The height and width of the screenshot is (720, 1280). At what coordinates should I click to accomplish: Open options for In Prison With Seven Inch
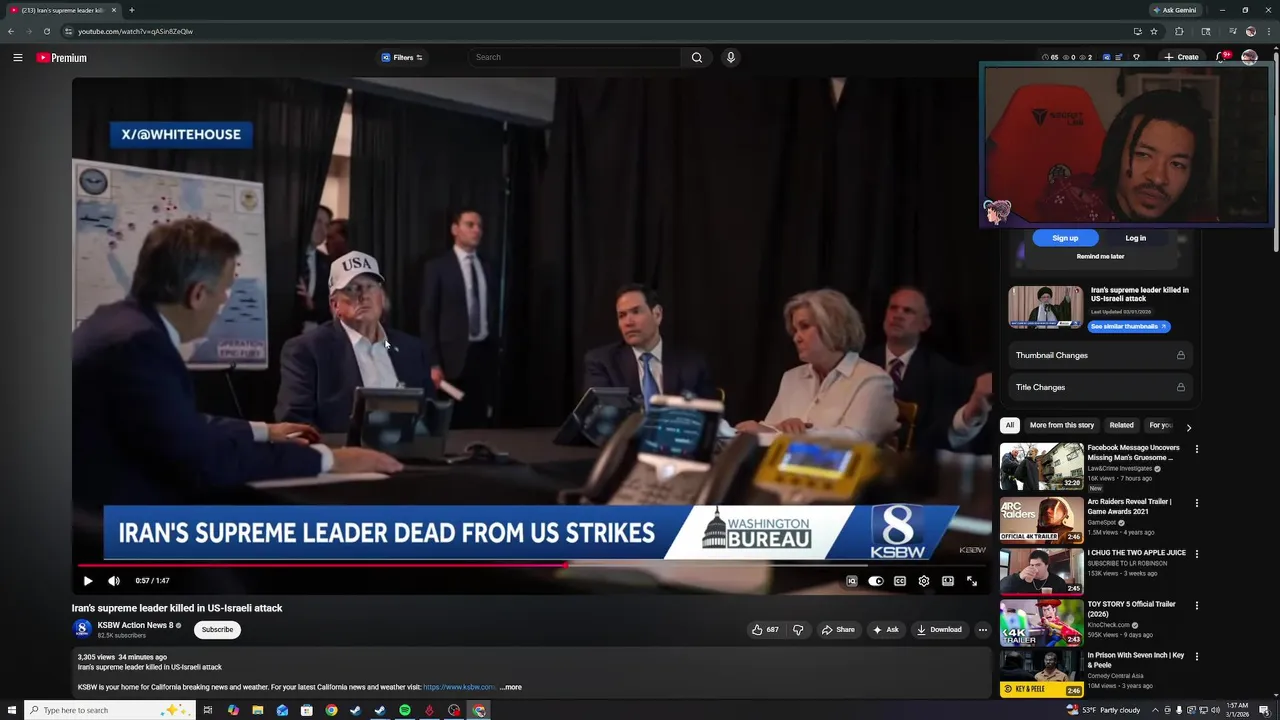click(1196, 657)
